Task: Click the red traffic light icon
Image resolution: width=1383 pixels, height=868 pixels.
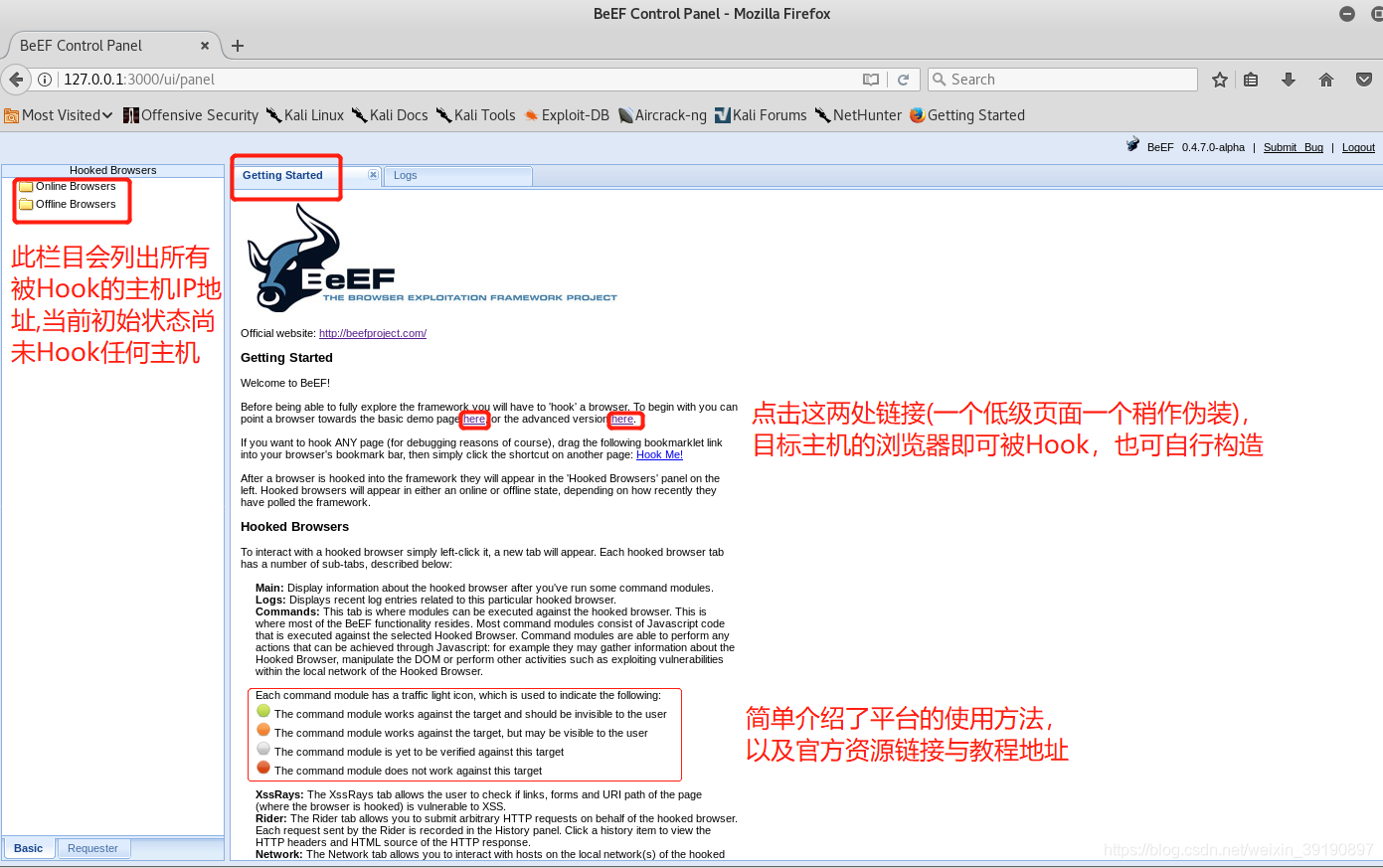Action: pos(263,768)
